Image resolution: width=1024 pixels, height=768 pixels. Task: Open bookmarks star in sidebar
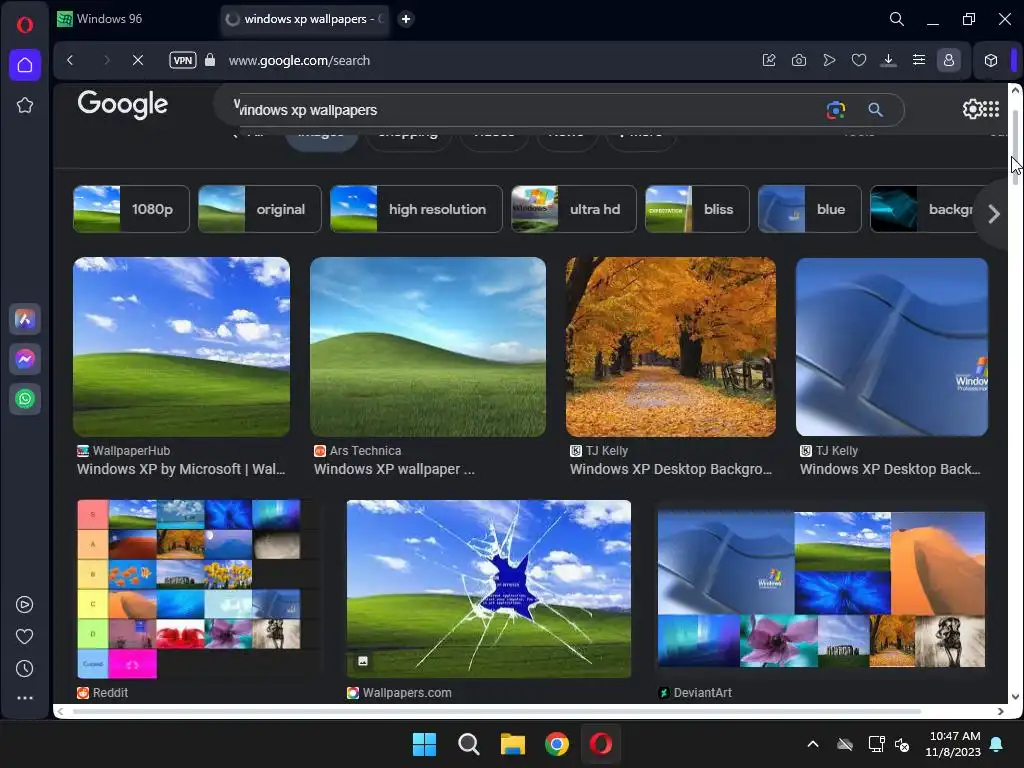[25, 105]
